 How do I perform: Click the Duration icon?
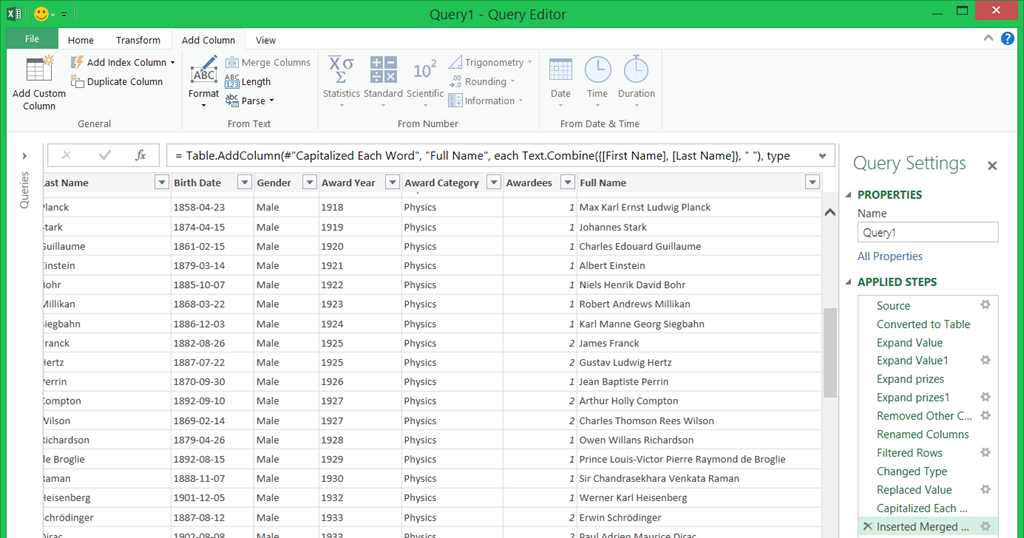point(636,70)
